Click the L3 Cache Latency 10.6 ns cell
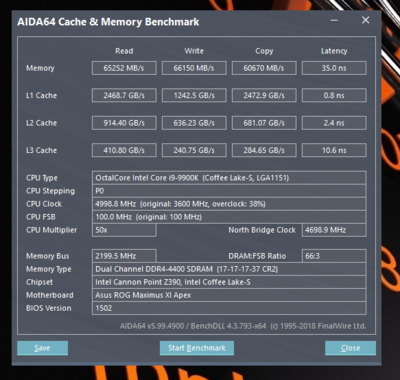The image size is (400, 380). click(x=334, y=150)
